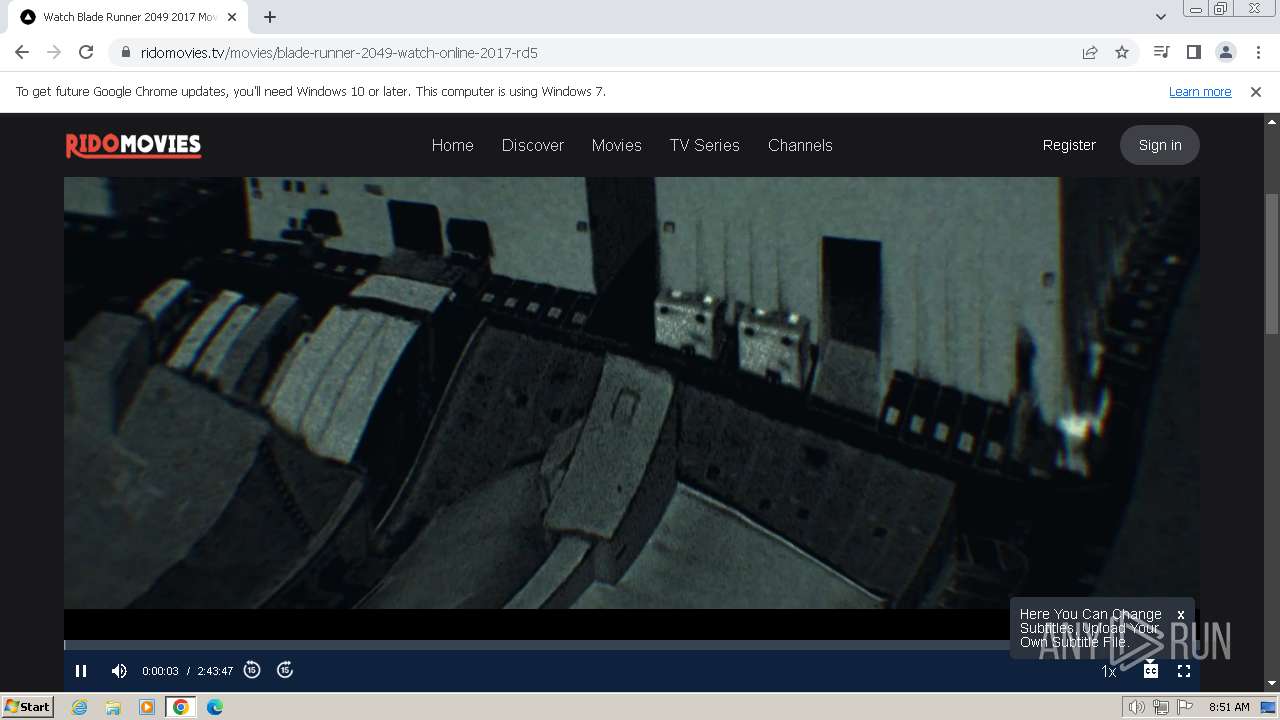Open the 1x playback speed menu

point(1109,672)
